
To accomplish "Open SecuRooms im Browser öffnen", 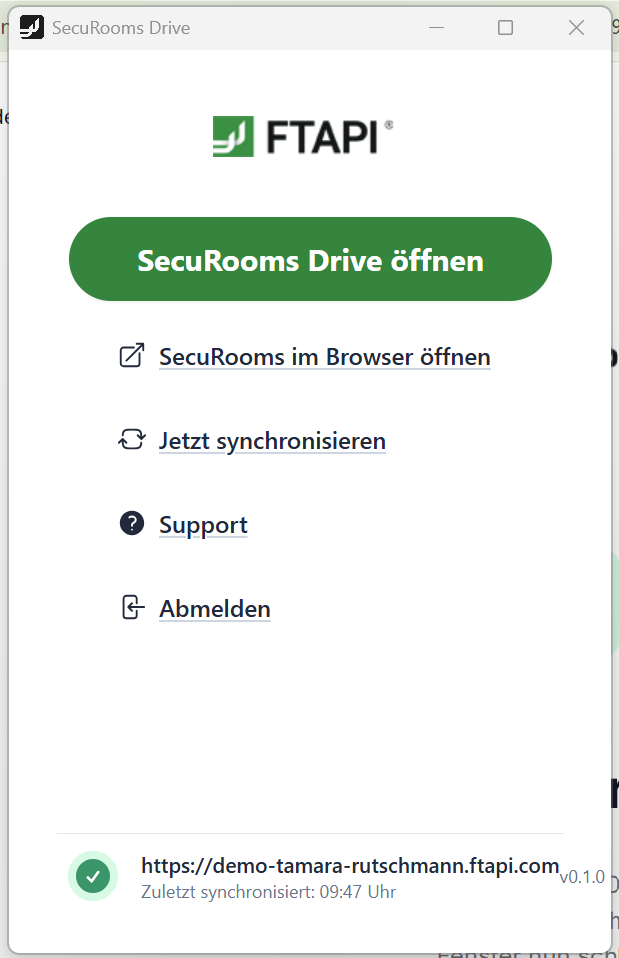I will 324,357.
